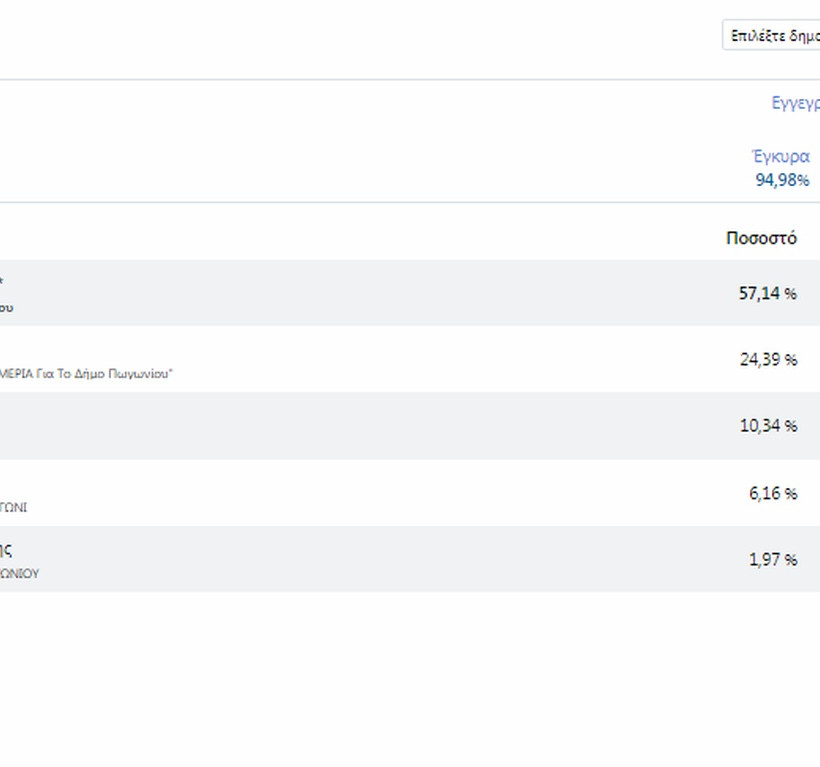Click the divider line below the dropdown
This screenshot has width=820, height=767.
click(400, 79)
